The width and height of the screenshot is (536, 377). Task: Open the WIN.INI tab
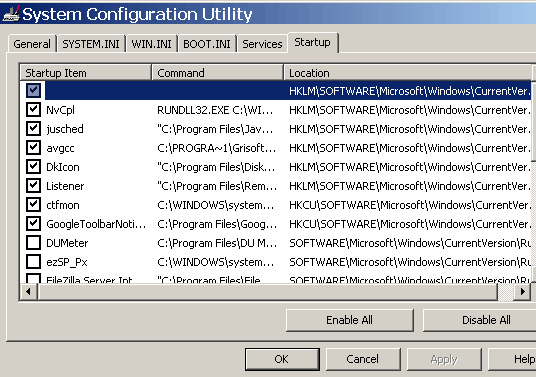pyautogui.click(x=151, y=44)
